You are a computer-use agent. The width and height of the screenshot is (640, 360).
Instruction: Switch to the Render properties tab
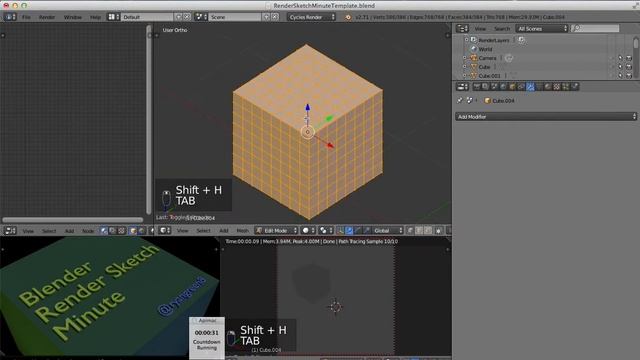pyautogui.click(x=476, y=87)
